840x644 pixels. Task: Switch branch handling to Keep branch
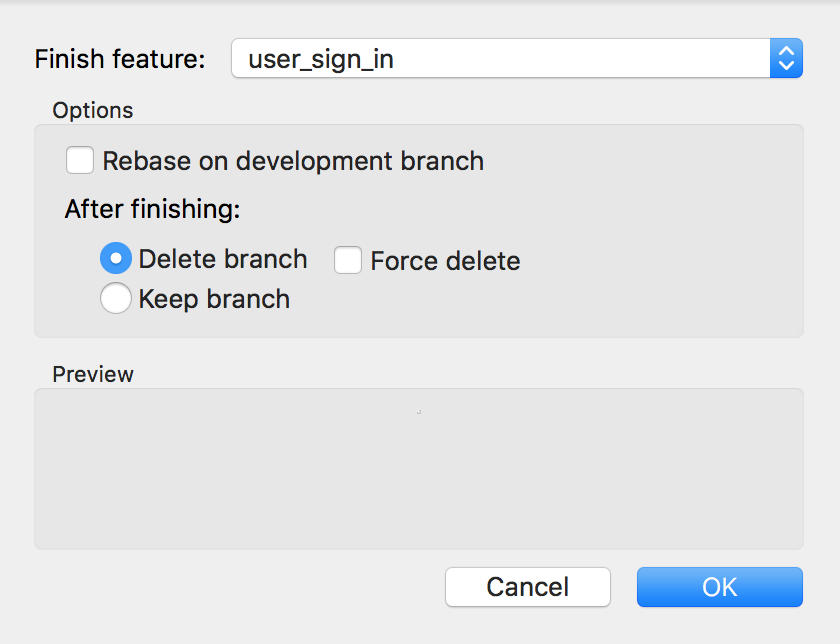click(115, 298)
